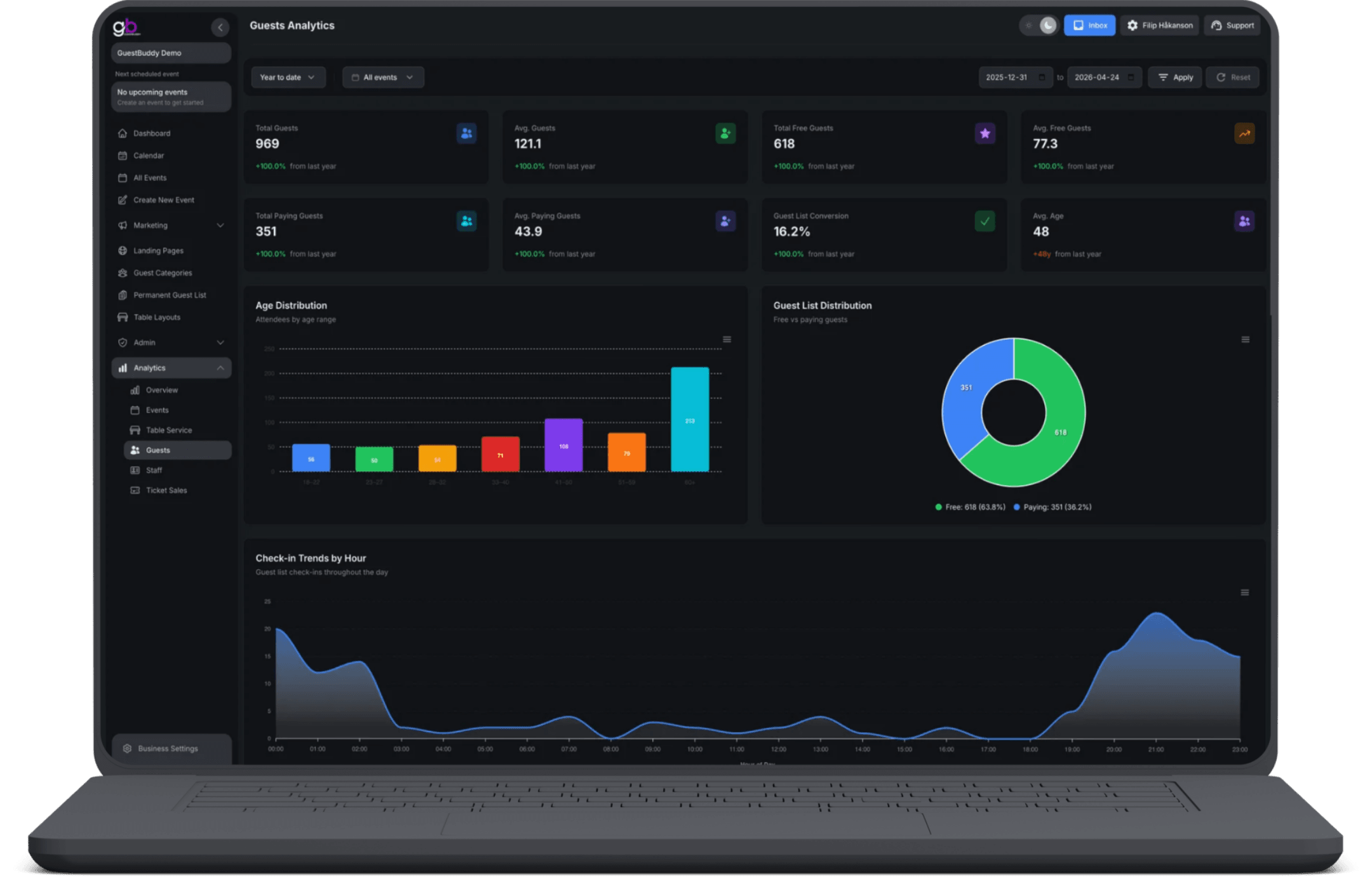The width and height of the screenshot is (1372, 884).
Task: Toggle the Free legend item in donut chart
Action: point(971,507)
